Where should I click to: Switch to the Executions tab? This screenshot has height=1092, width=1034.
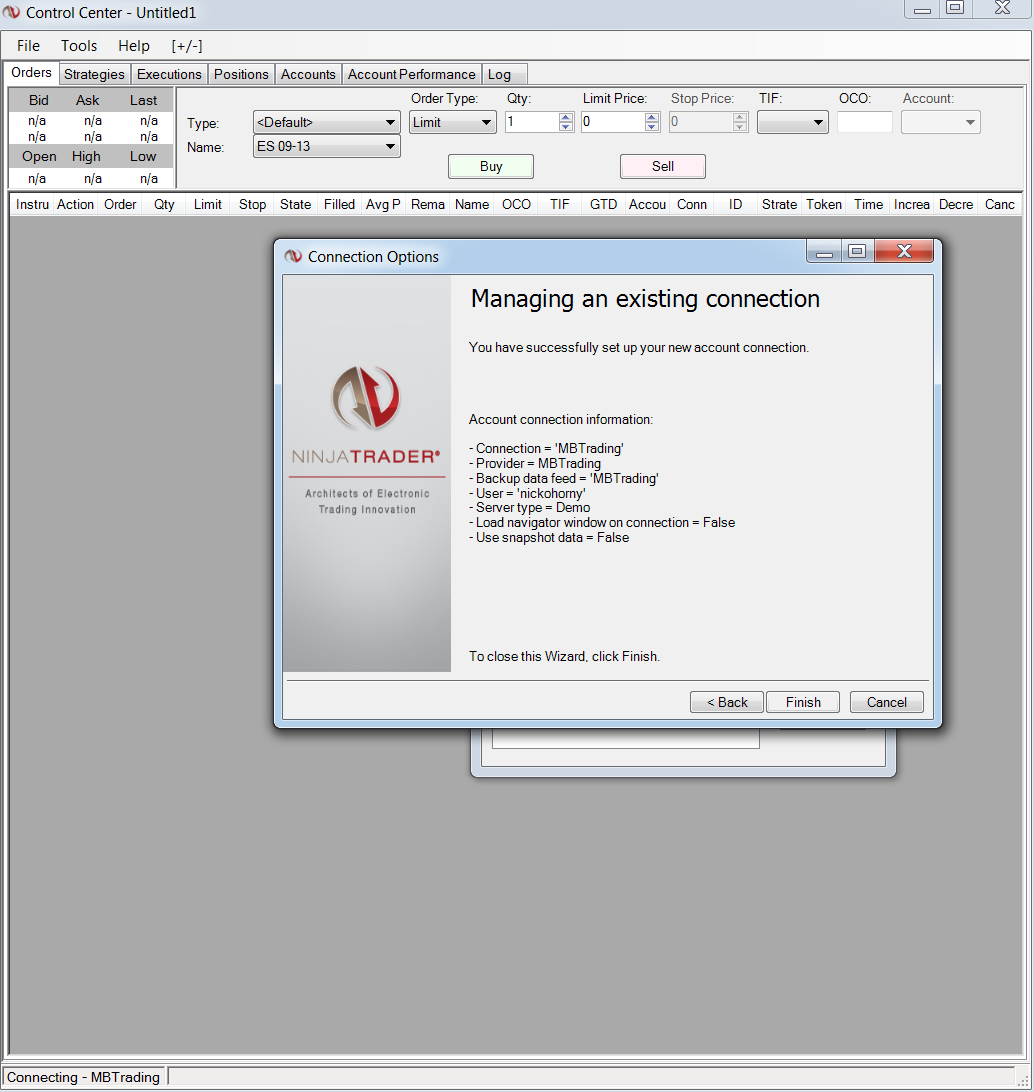pyautogui.click(x=169, y=74)
